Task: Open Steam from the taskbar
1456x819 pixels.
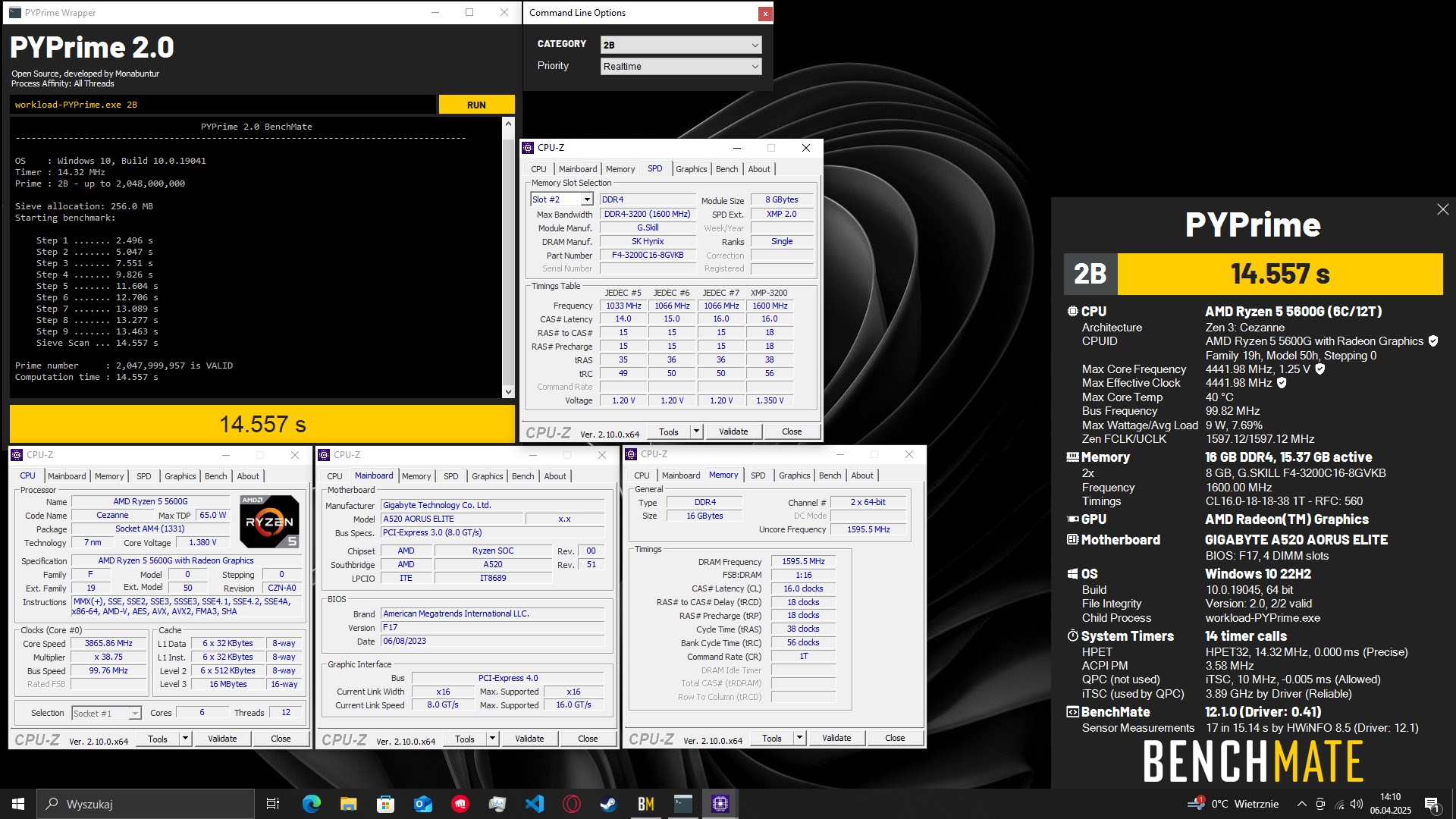Action: (608, 804)
